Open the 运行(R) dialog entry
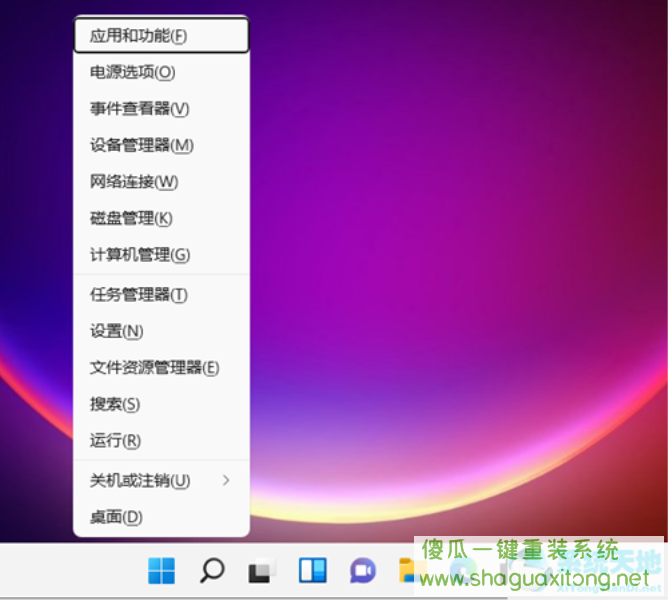The width and height of the screenshot is (668, 600). coord(161,441)
